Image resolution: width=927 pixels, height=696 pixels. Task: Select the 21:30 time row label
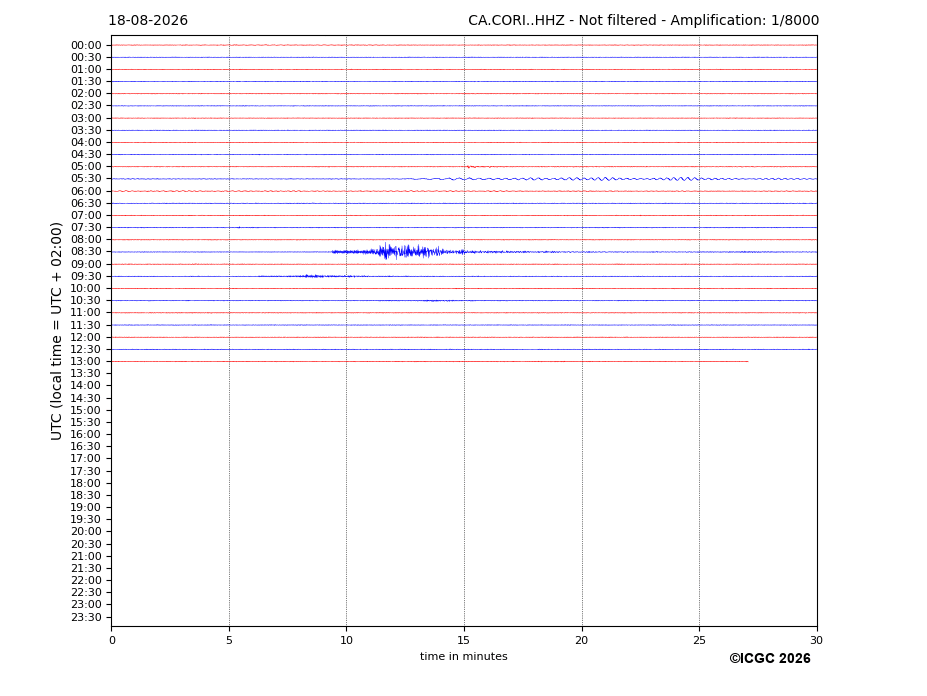click(x=86, y=568)
